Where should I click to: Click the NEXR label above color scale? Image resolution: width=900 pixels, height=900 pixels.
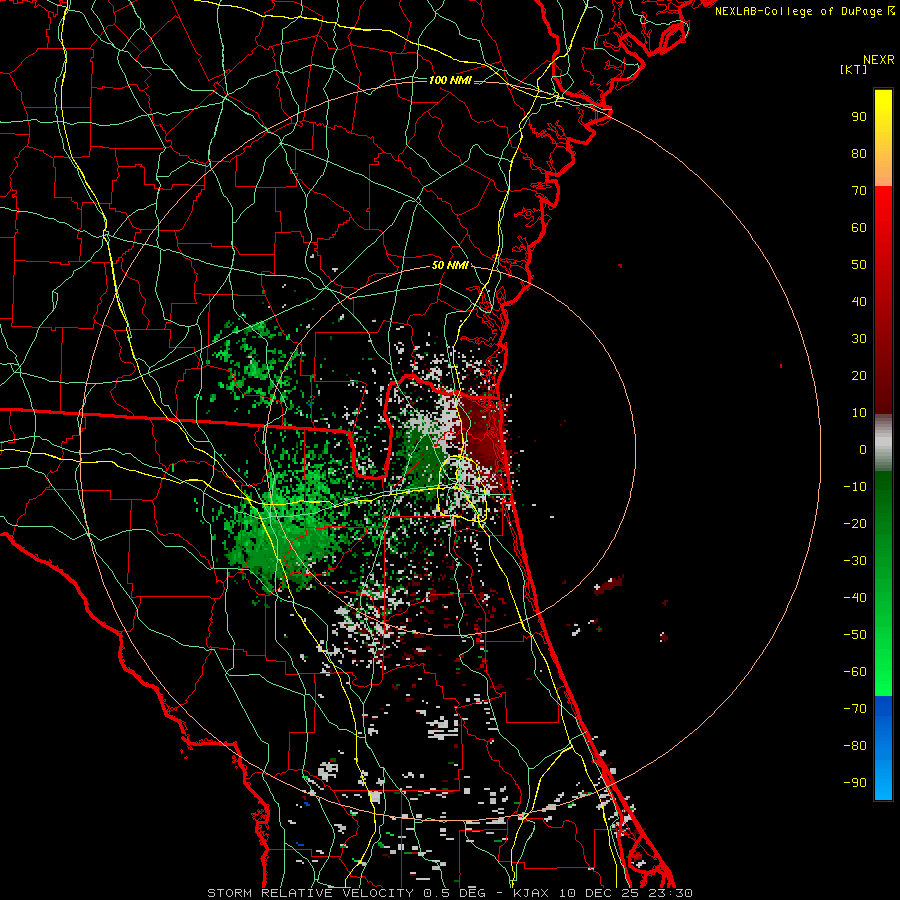(879, 60)
